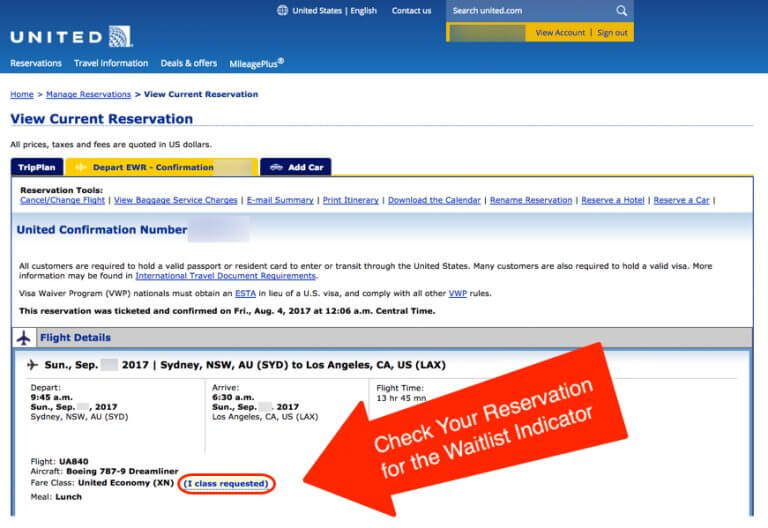Viewport: 768px width, 528px height.
Task: Switch to Add Car tab
Action: point(295,167)
